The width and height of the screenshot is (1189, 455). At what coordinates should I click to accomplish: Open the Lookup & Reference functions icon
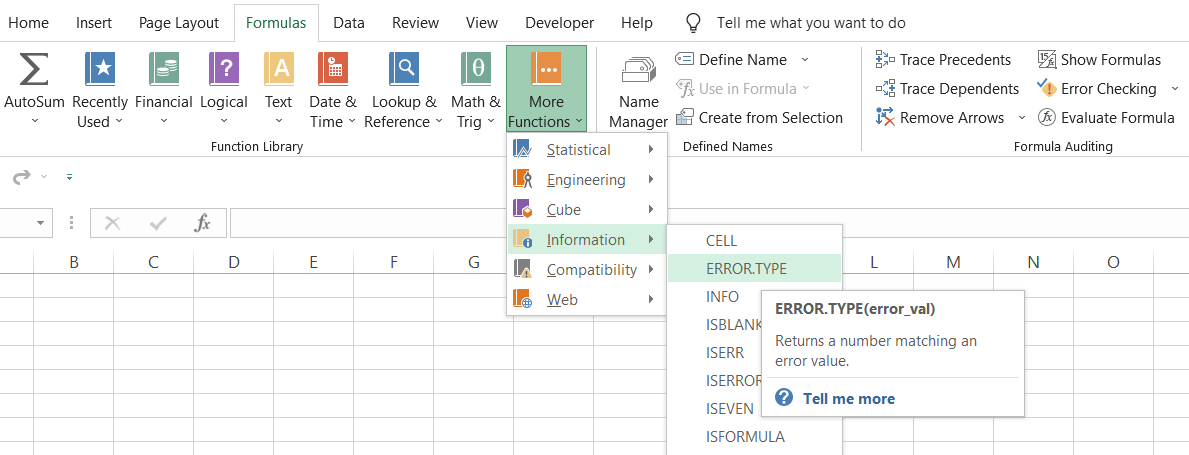(x=404, y=70)
